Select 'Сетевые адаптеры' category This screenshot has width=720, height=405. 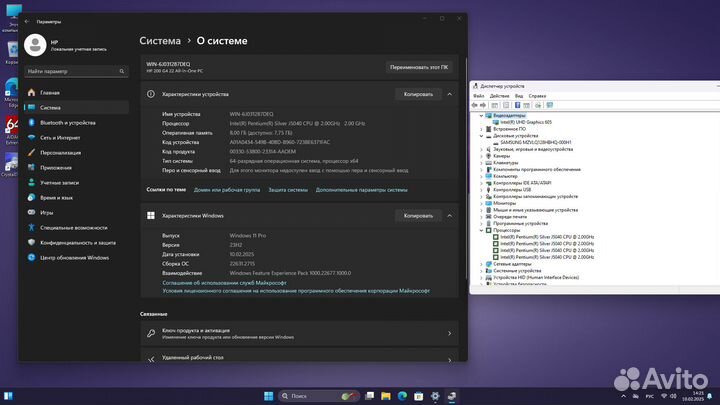click(512, 264)
